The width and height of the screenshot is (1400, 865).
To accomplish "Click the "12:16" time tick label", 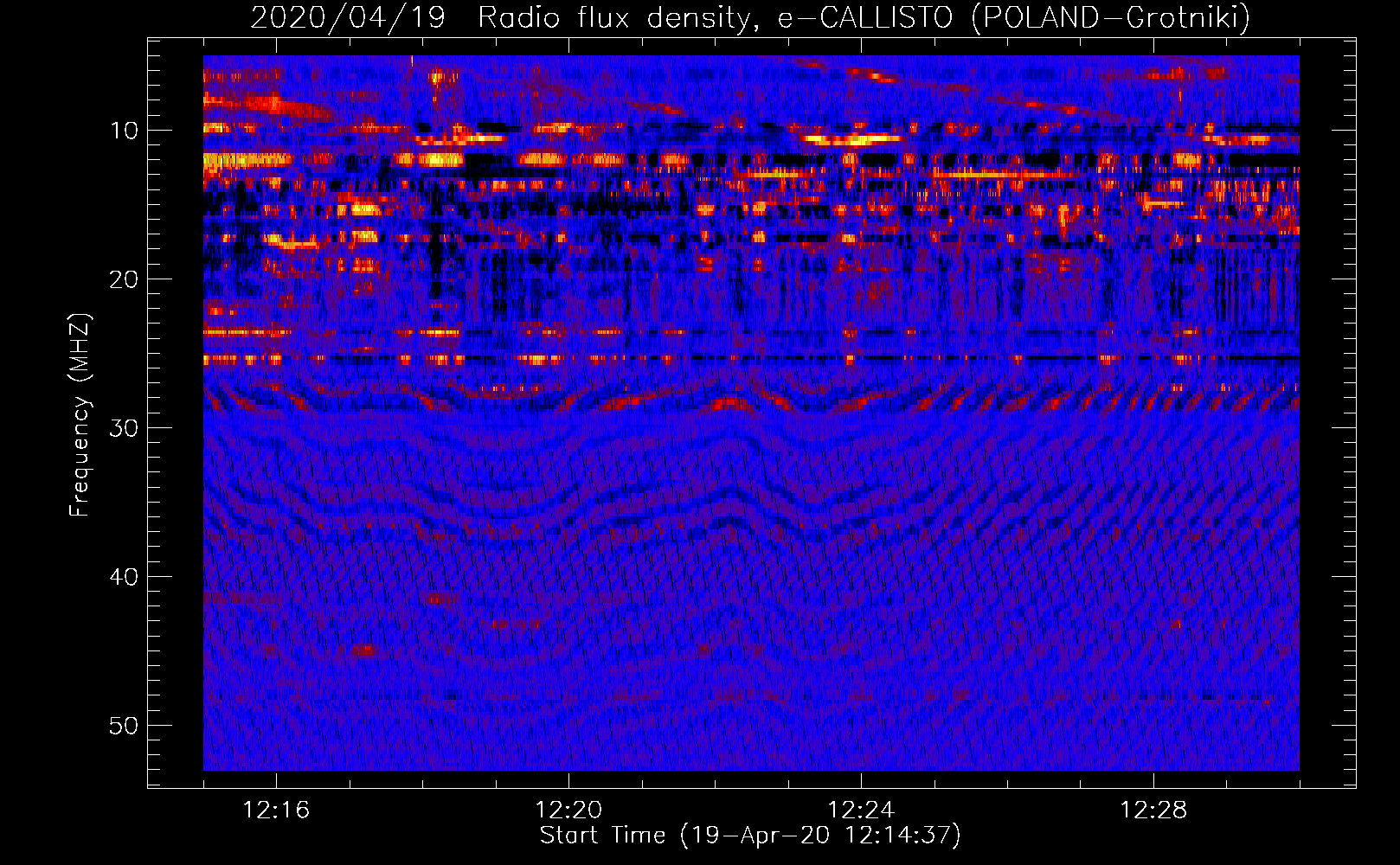I will pos(276,811).
